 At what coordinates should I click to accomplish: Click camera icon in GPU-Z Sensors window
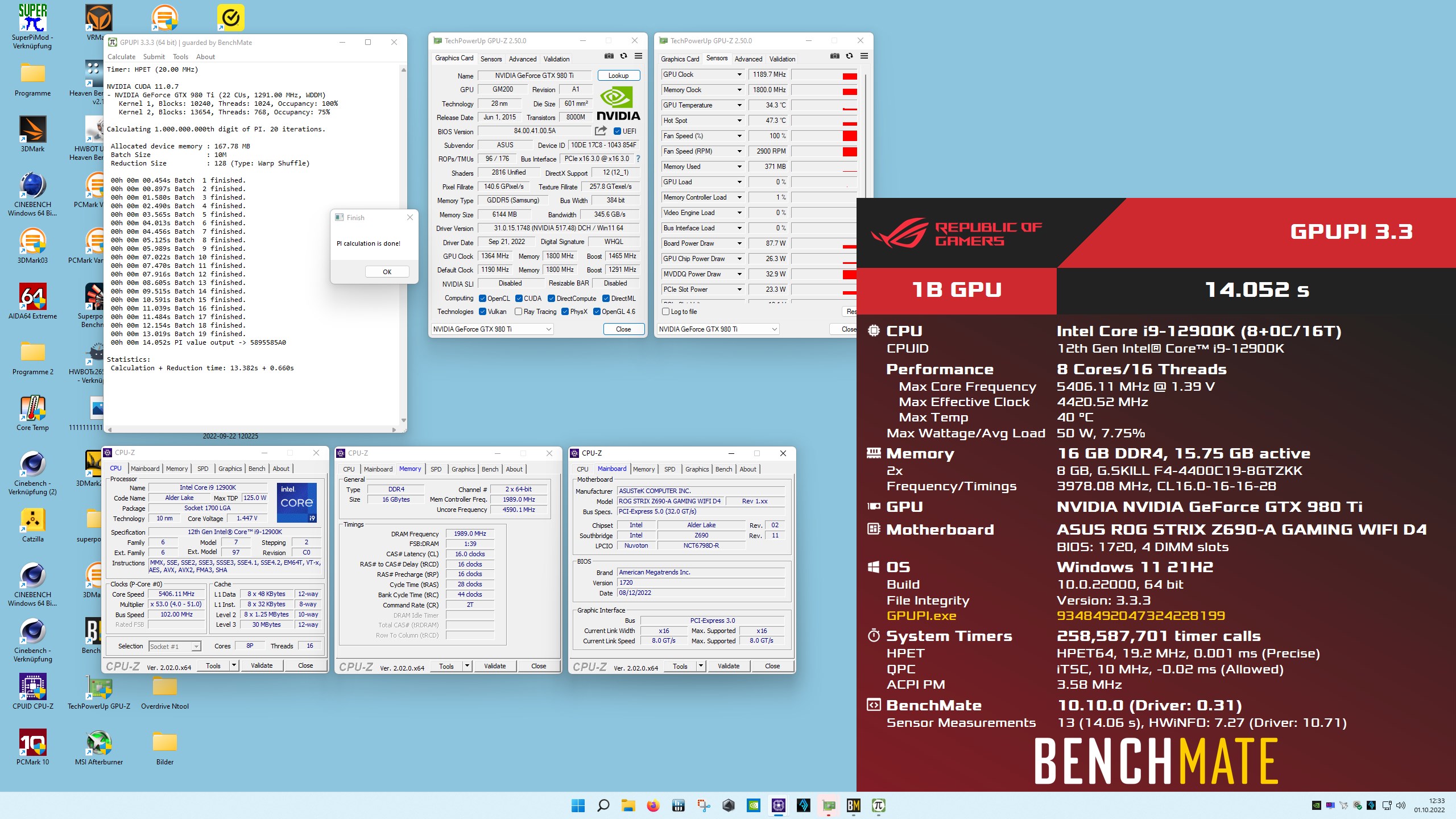tap(835, 56)
